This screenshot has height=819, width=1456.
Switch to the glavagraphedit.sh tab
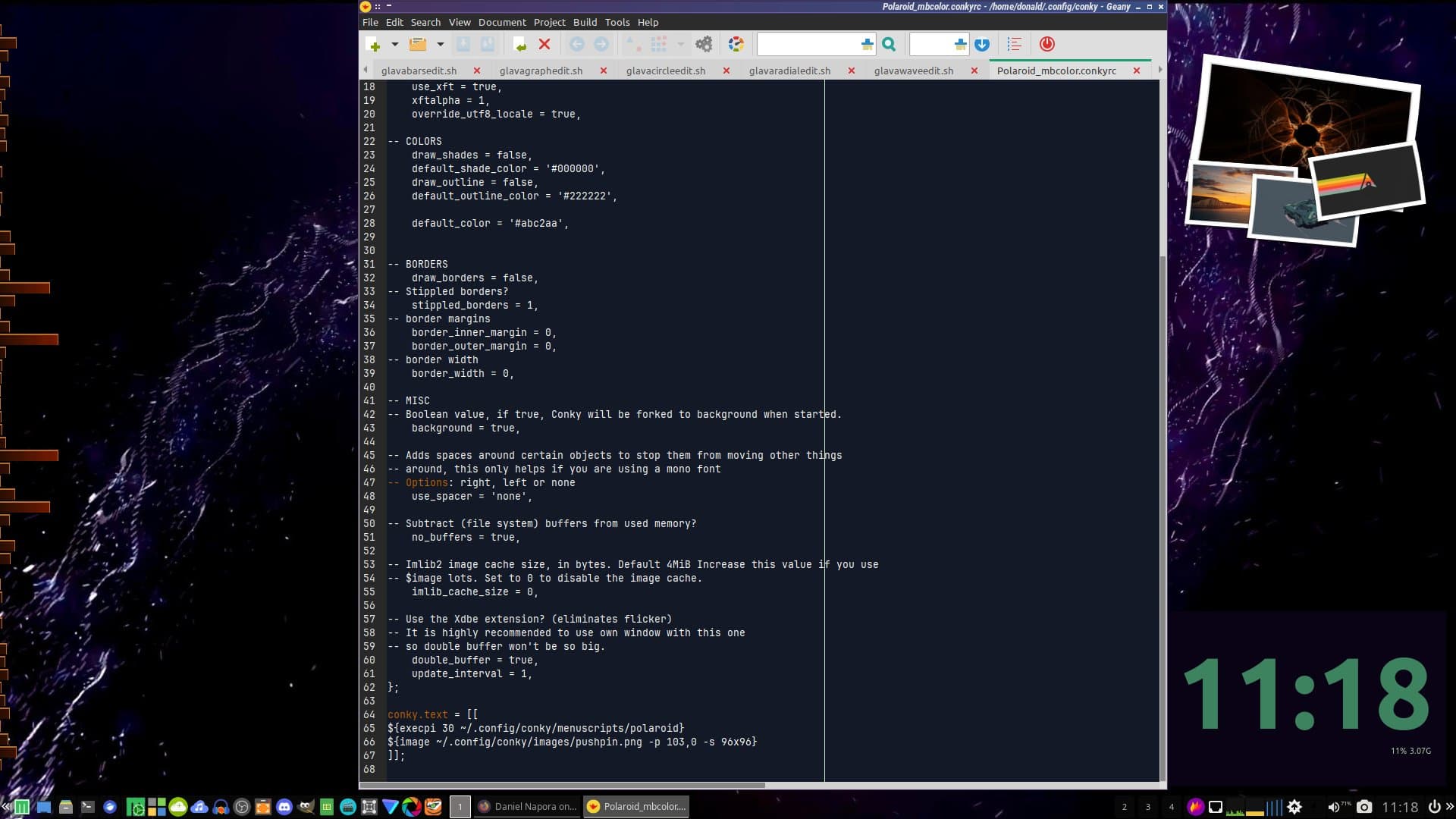pos(541,71)
